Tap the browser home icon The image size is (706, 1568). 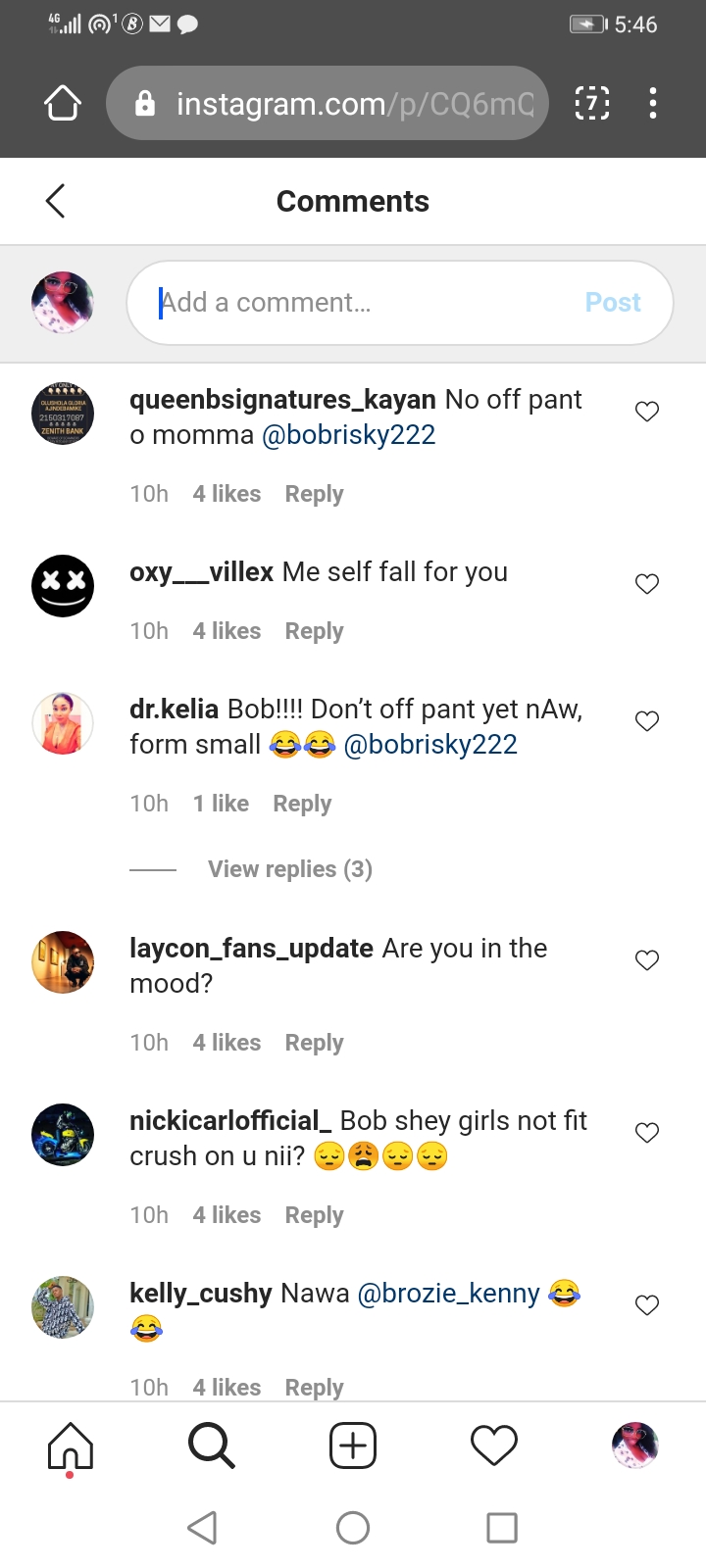[x=63, y=103]
